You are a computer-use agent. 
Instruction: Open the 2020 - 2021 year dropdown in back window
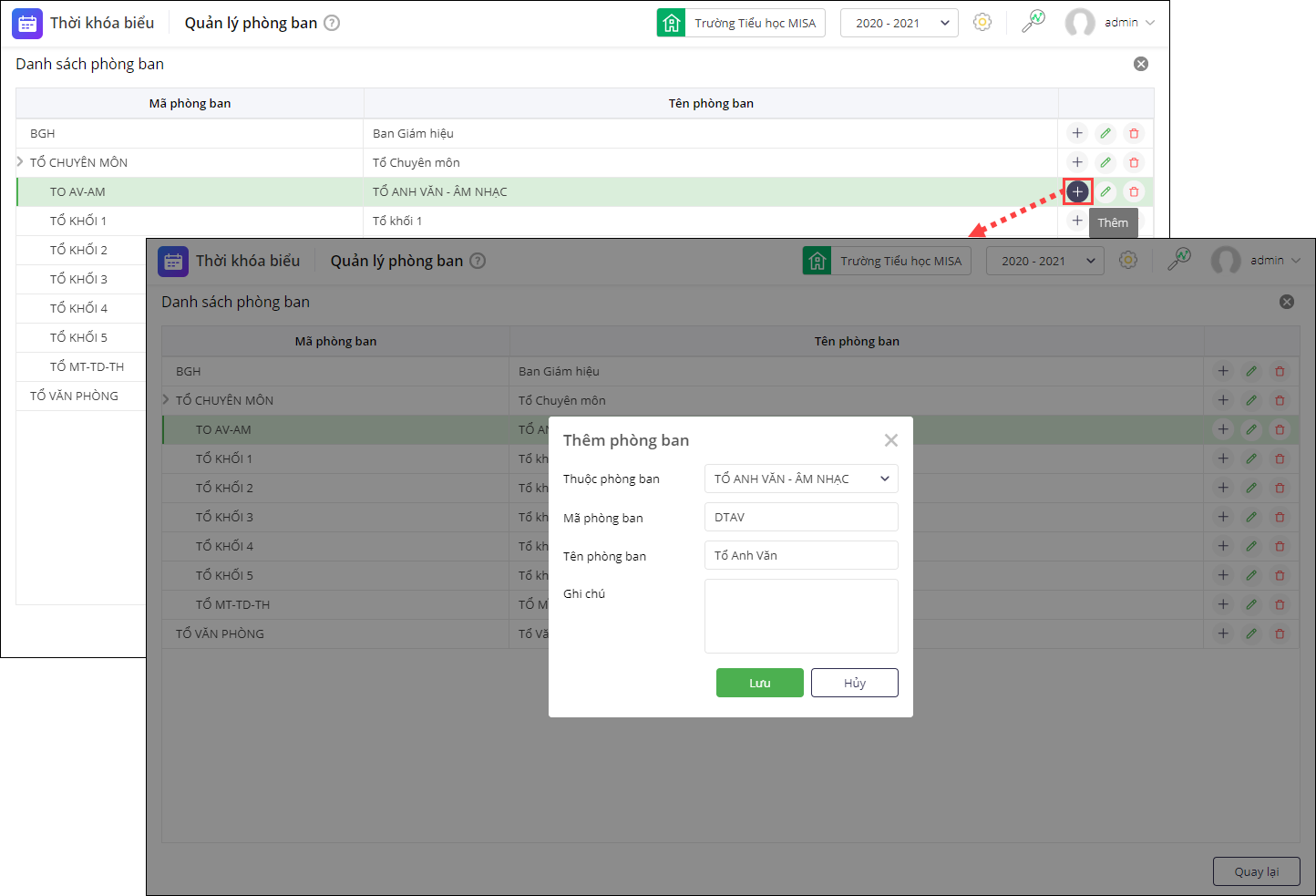tap(899, 23)
